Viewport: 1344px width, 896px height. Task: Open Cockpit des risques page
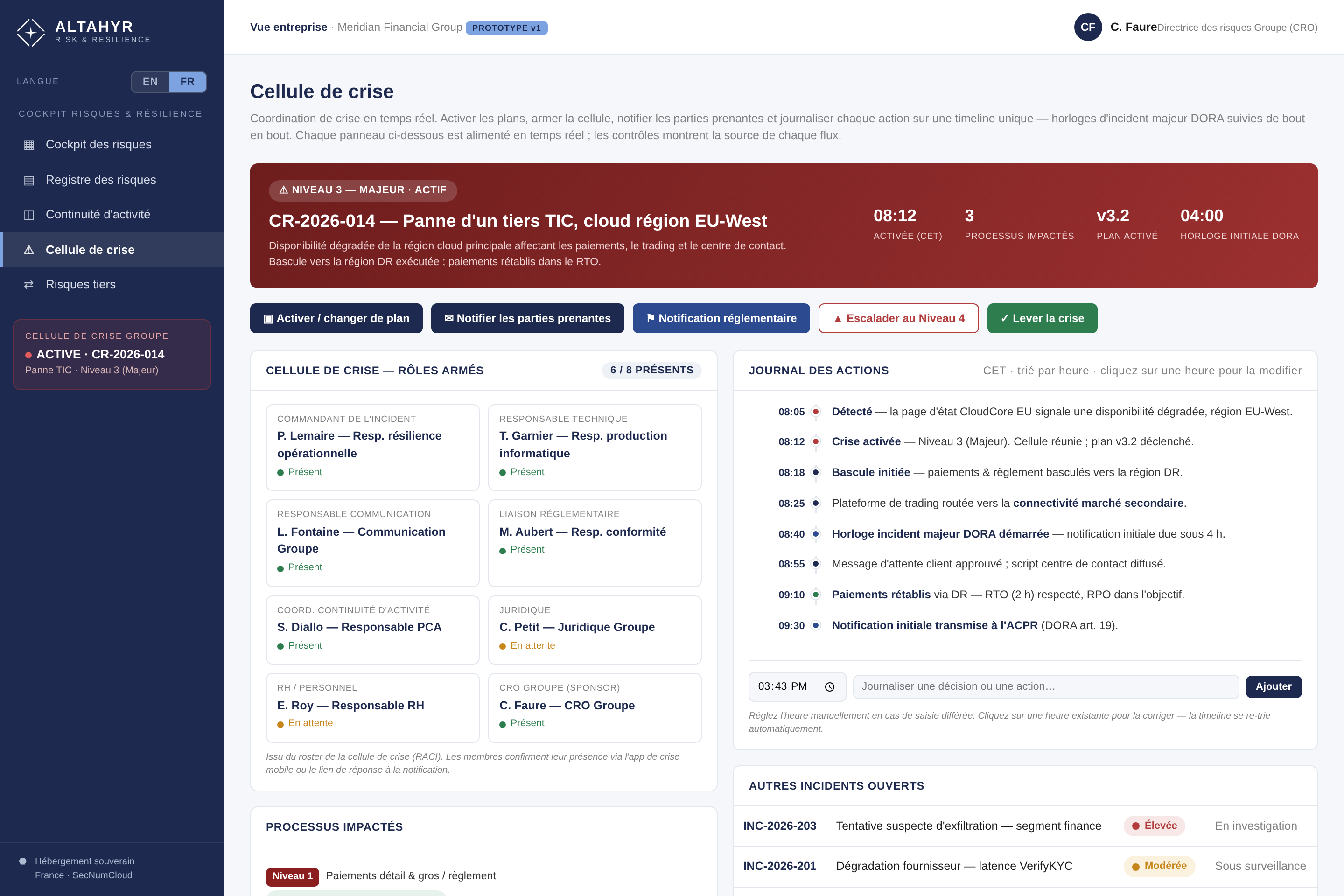coord(112,145)
